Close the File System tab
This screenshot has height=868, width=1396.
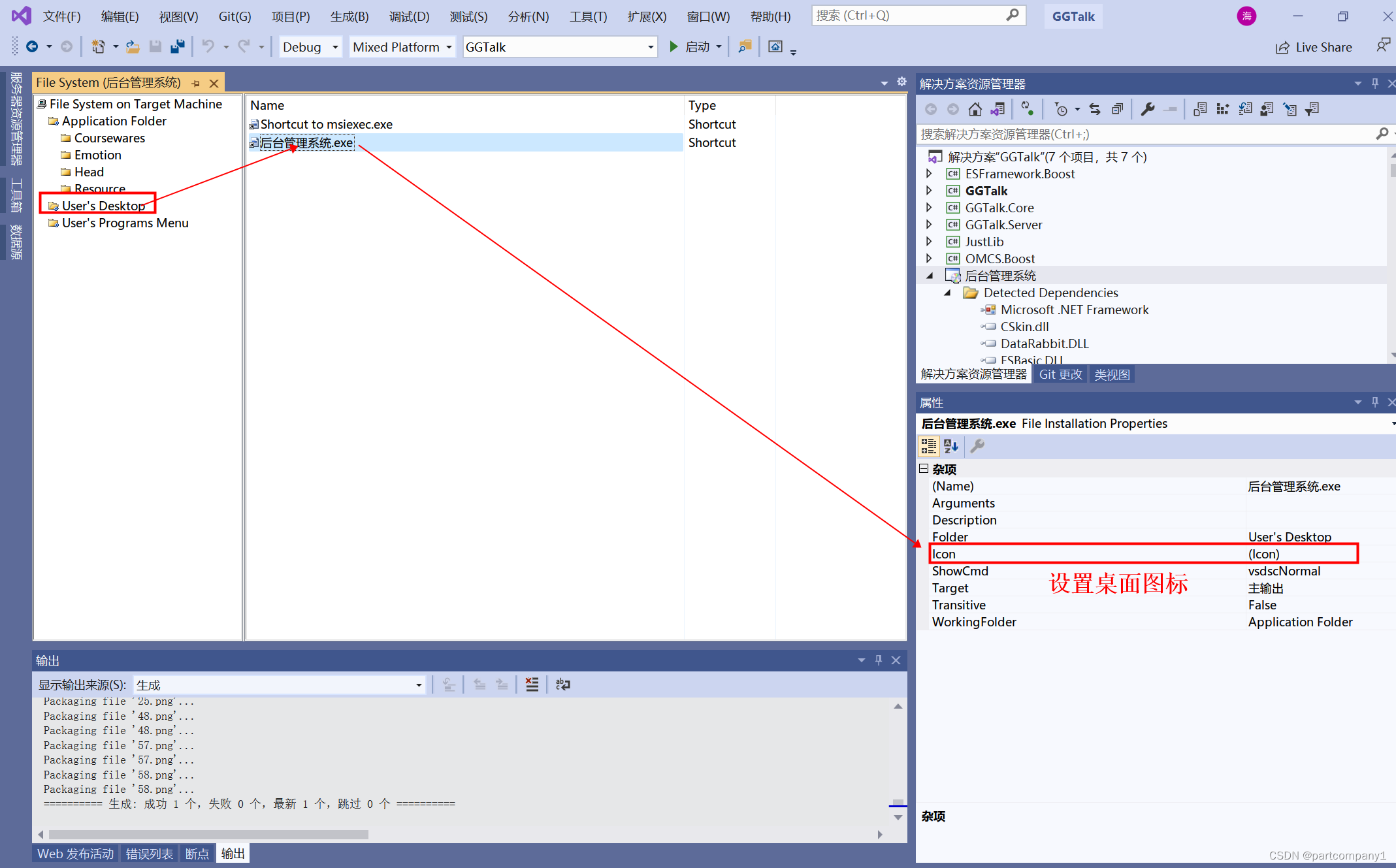(x=214, y=84)
